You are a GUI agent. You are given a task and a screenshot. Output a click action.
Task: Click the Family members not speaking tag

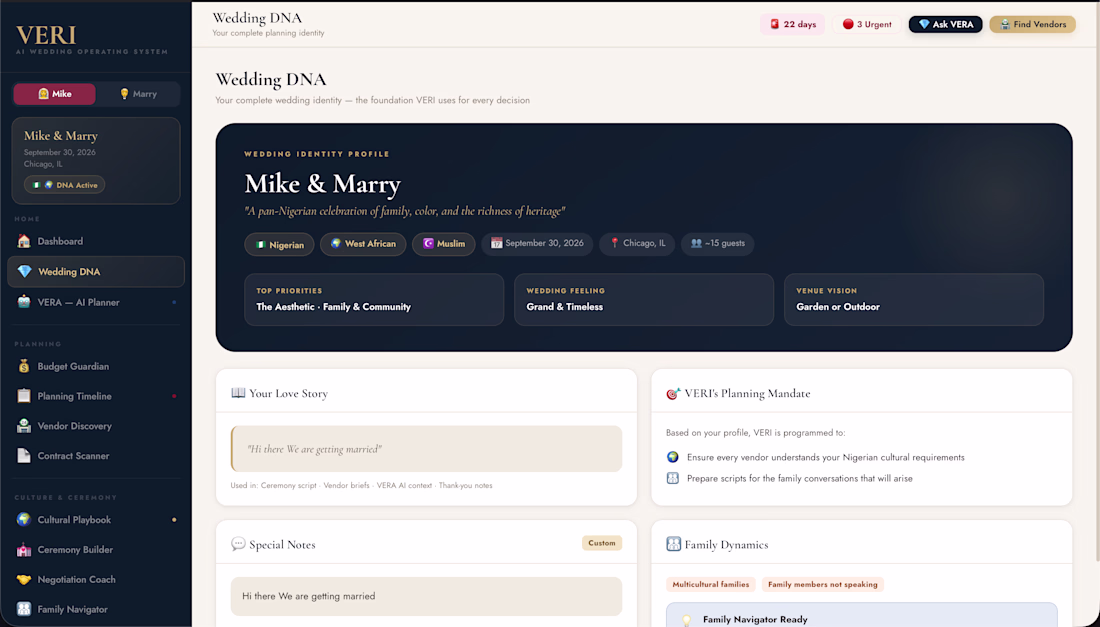click(823, 584)
